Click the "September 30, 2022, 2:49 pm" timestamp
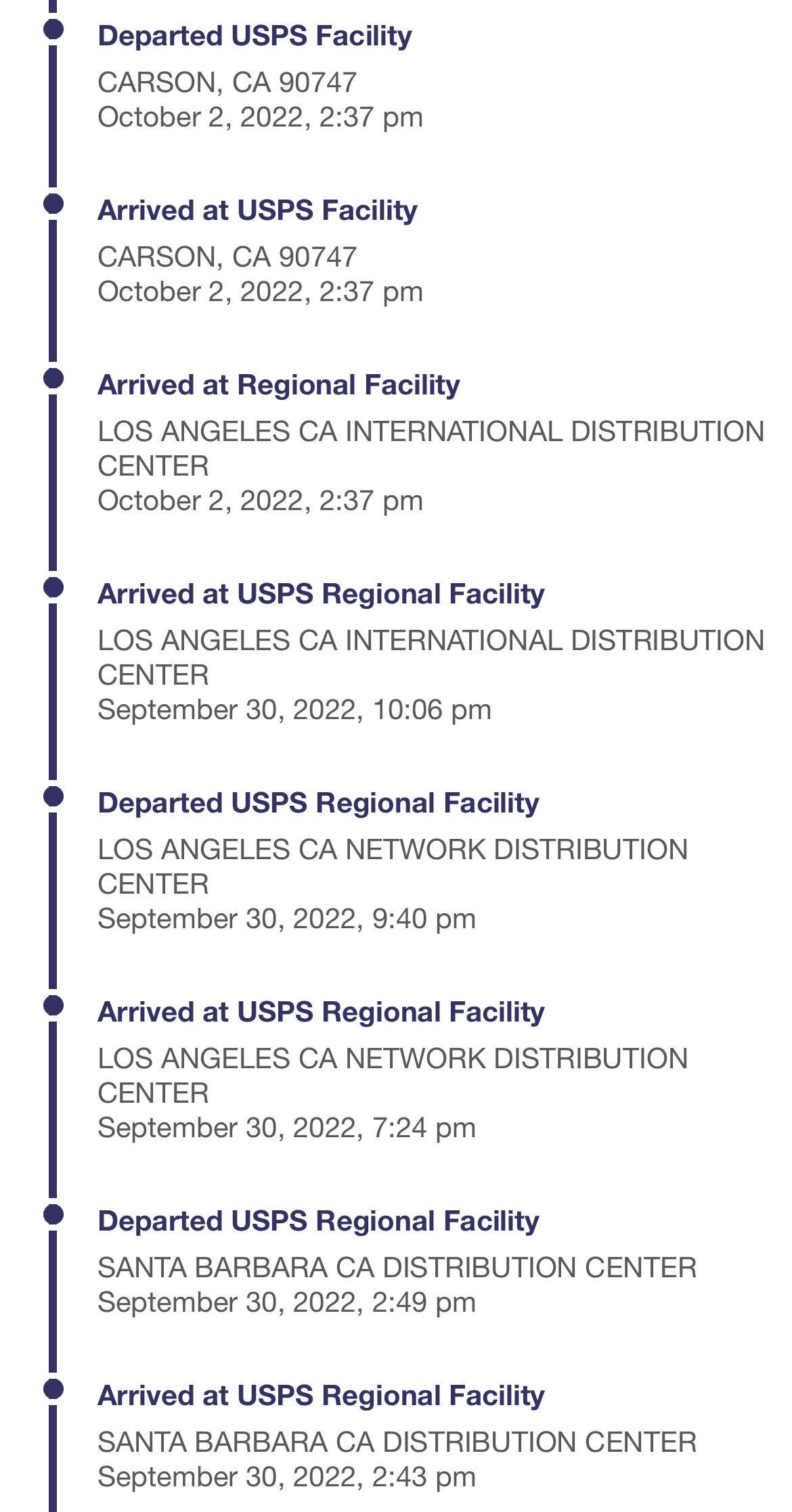 [x=286, y=1302]
